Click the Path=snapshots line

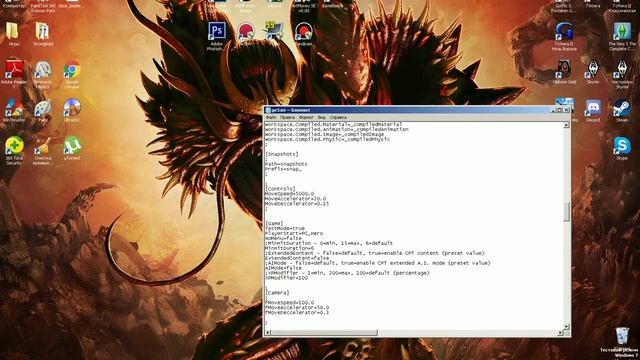tap(286, 164)
